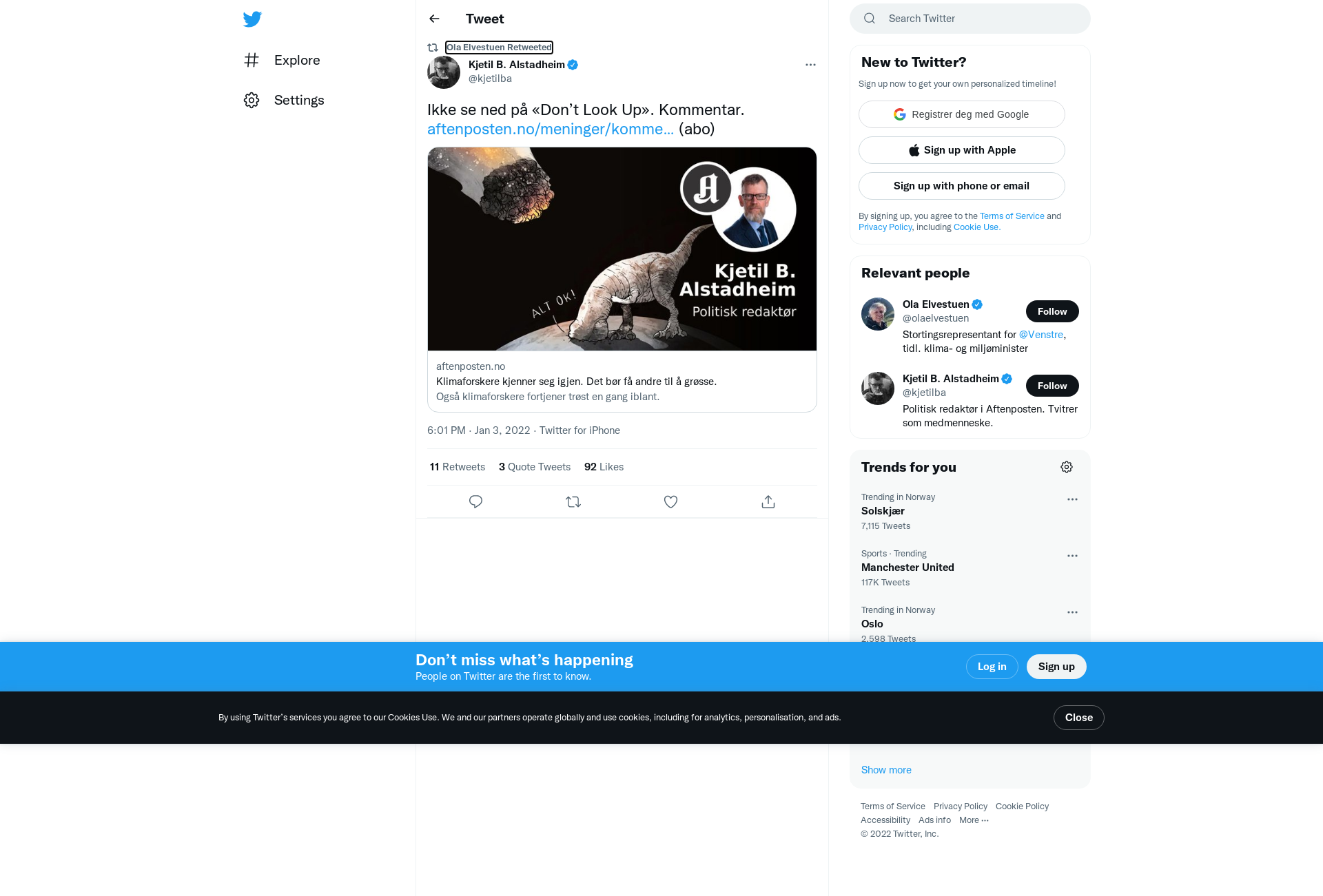1323x896 pixels.
Task: Open Settings from the sidebar
Action: [x=284, y=101]
